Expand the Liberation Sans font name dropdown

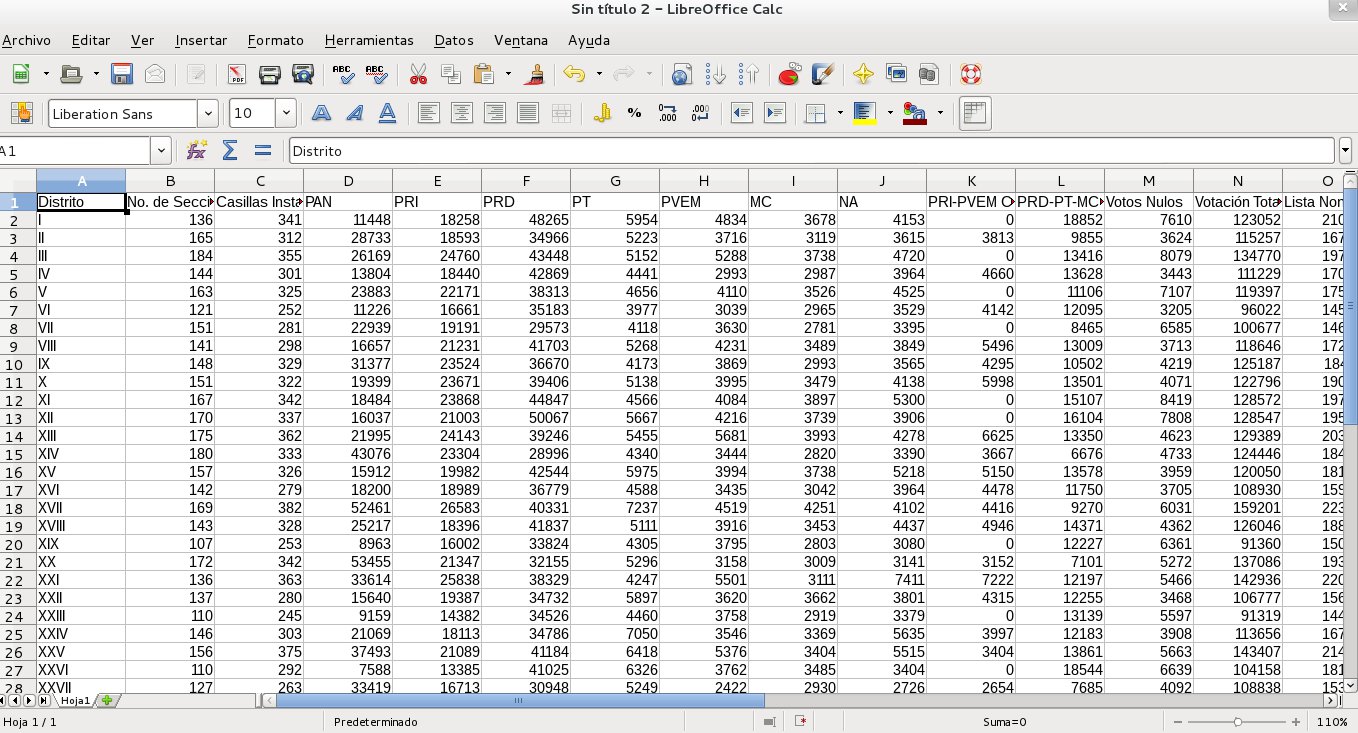coord(207,113)
